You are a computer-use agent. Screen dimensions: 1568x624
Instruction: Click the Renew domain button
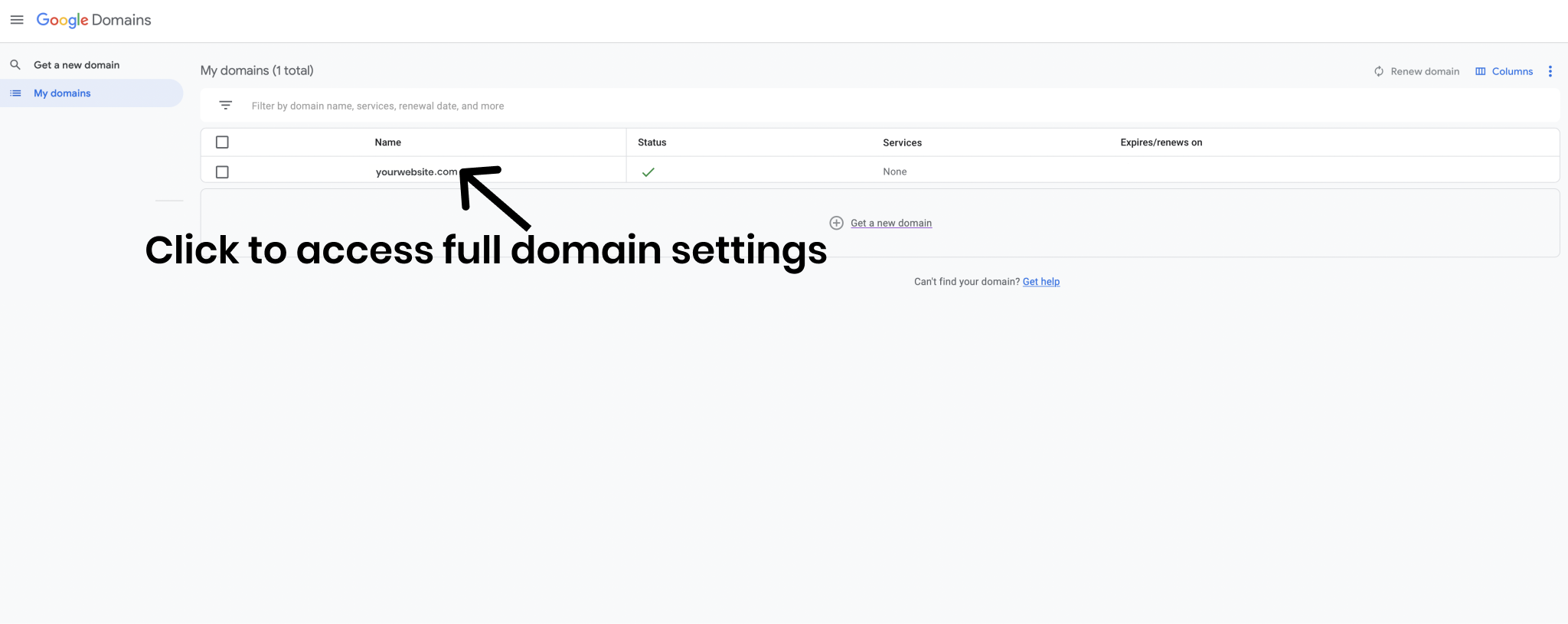(x=1416, y=71)
